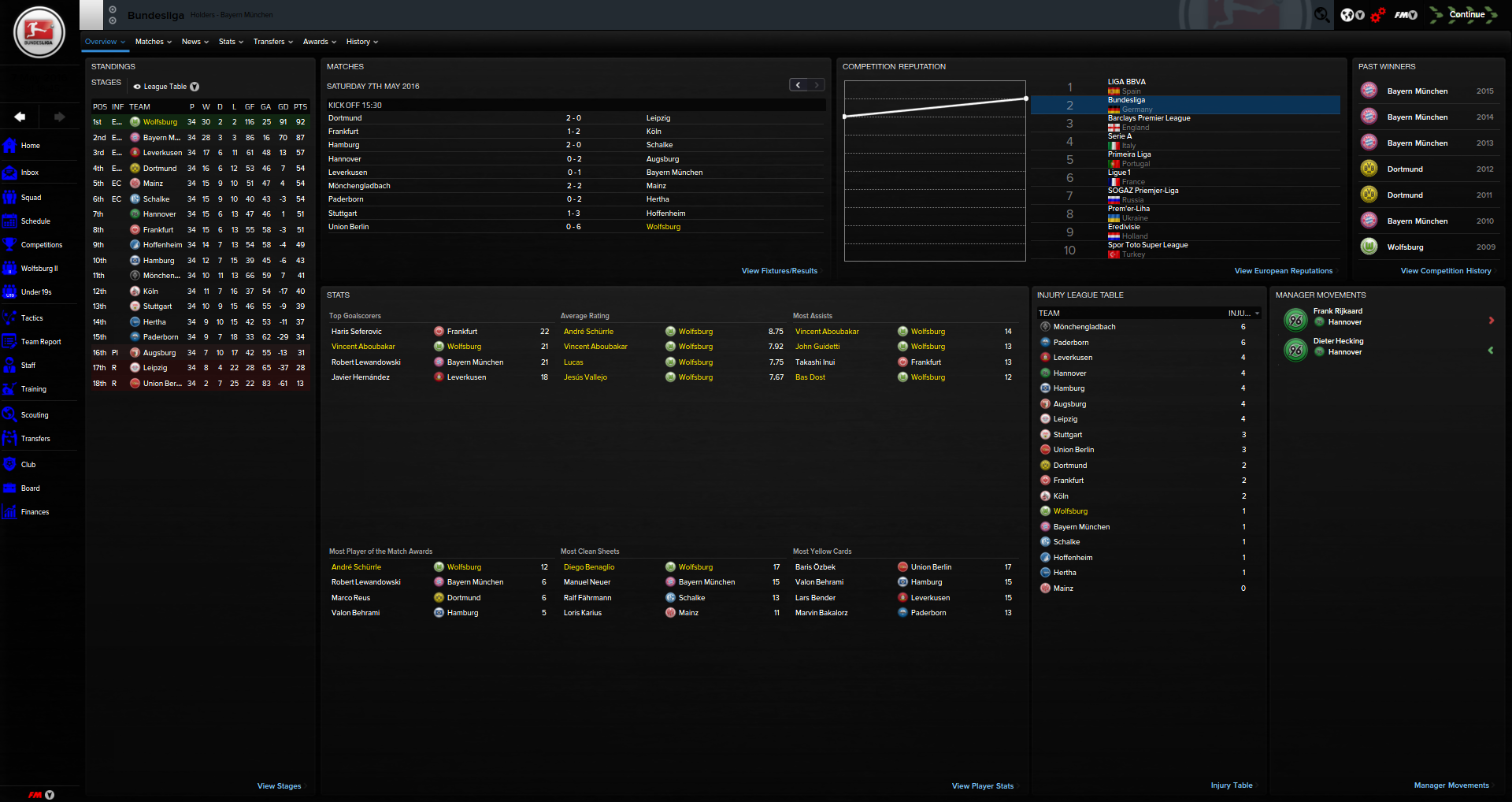
Task: Click upper circular button beside Bundesliga title
Action: coord(113,9)
